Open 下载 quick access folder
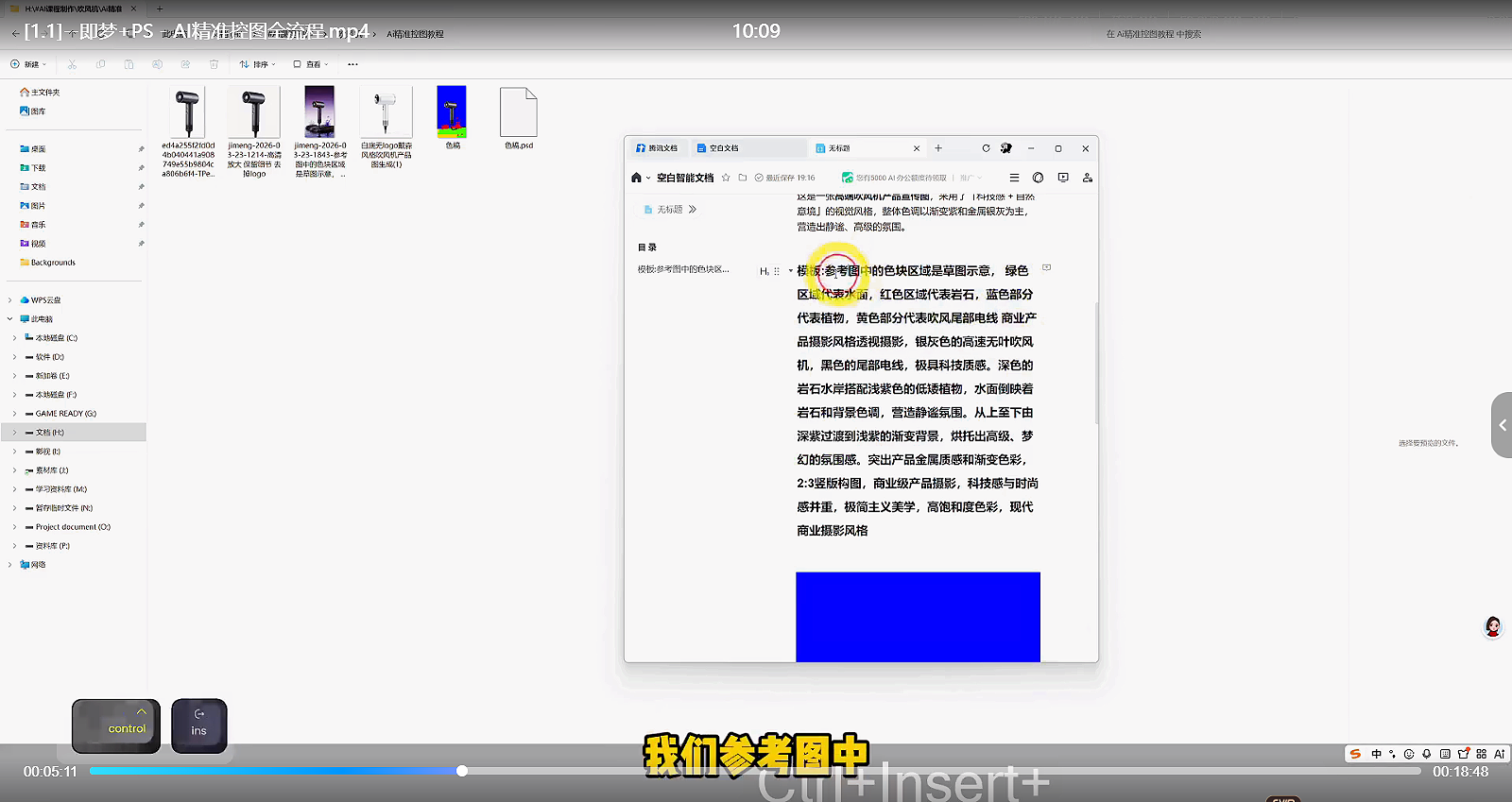1512x802 pixels. coord(33,168)
